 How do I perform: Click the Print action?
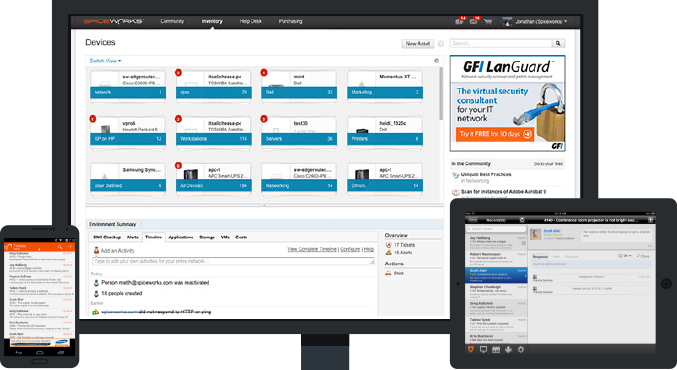coord(395,273)
